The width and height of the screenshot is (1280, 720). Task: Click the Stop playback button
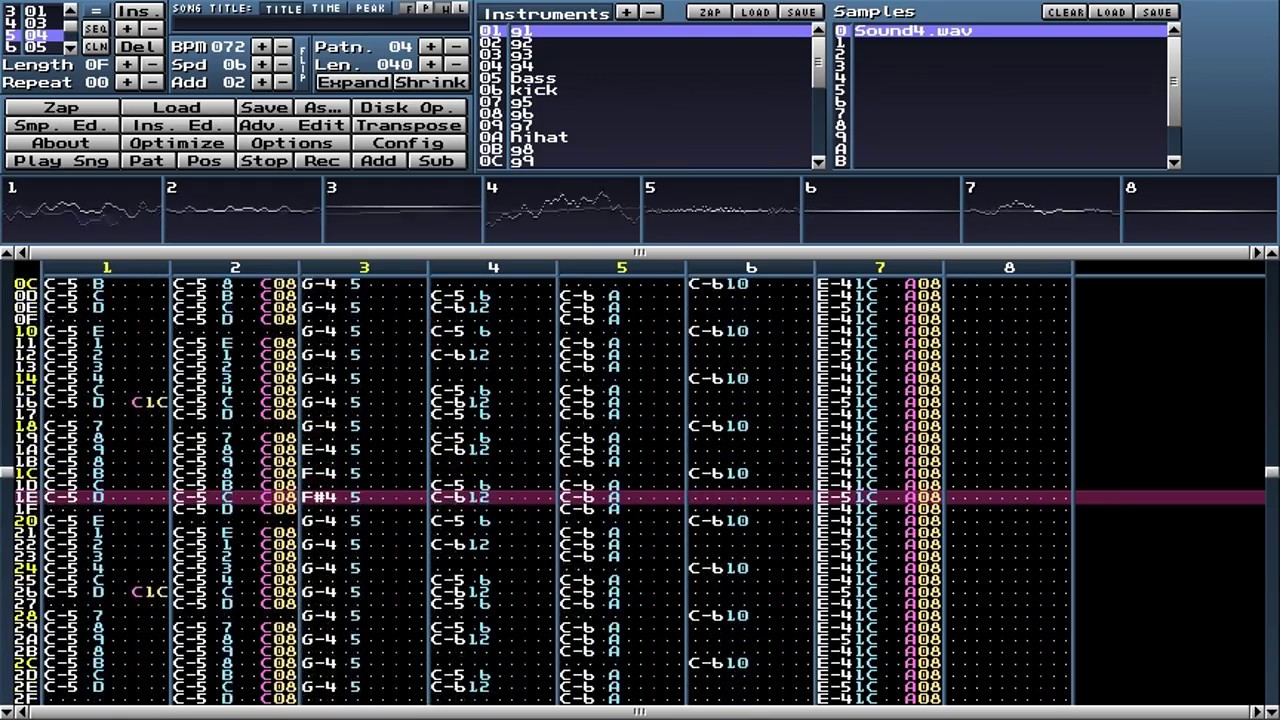(x=264, y=161)
